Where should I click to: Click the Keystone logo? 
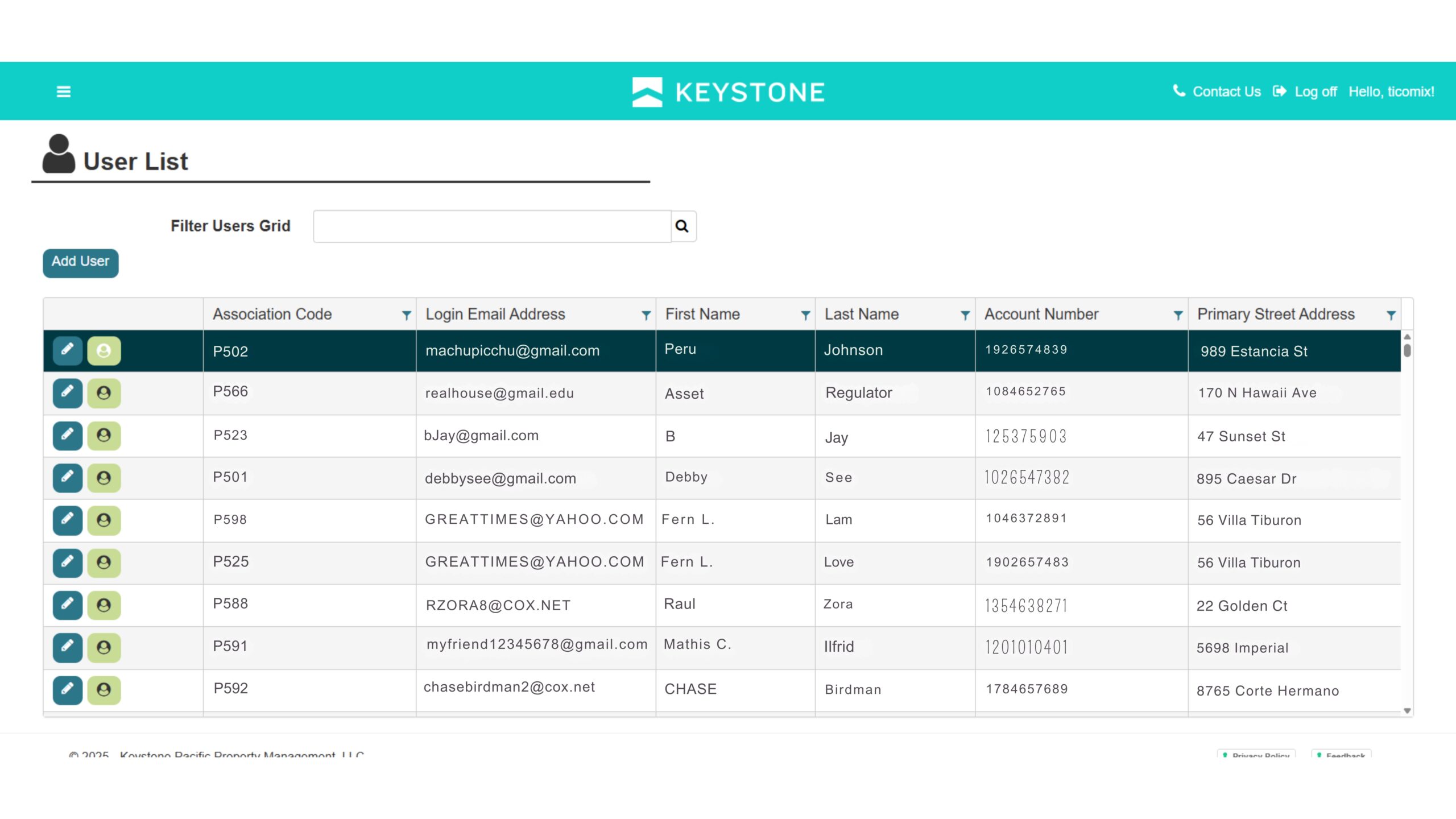click(x=728, y=92)
